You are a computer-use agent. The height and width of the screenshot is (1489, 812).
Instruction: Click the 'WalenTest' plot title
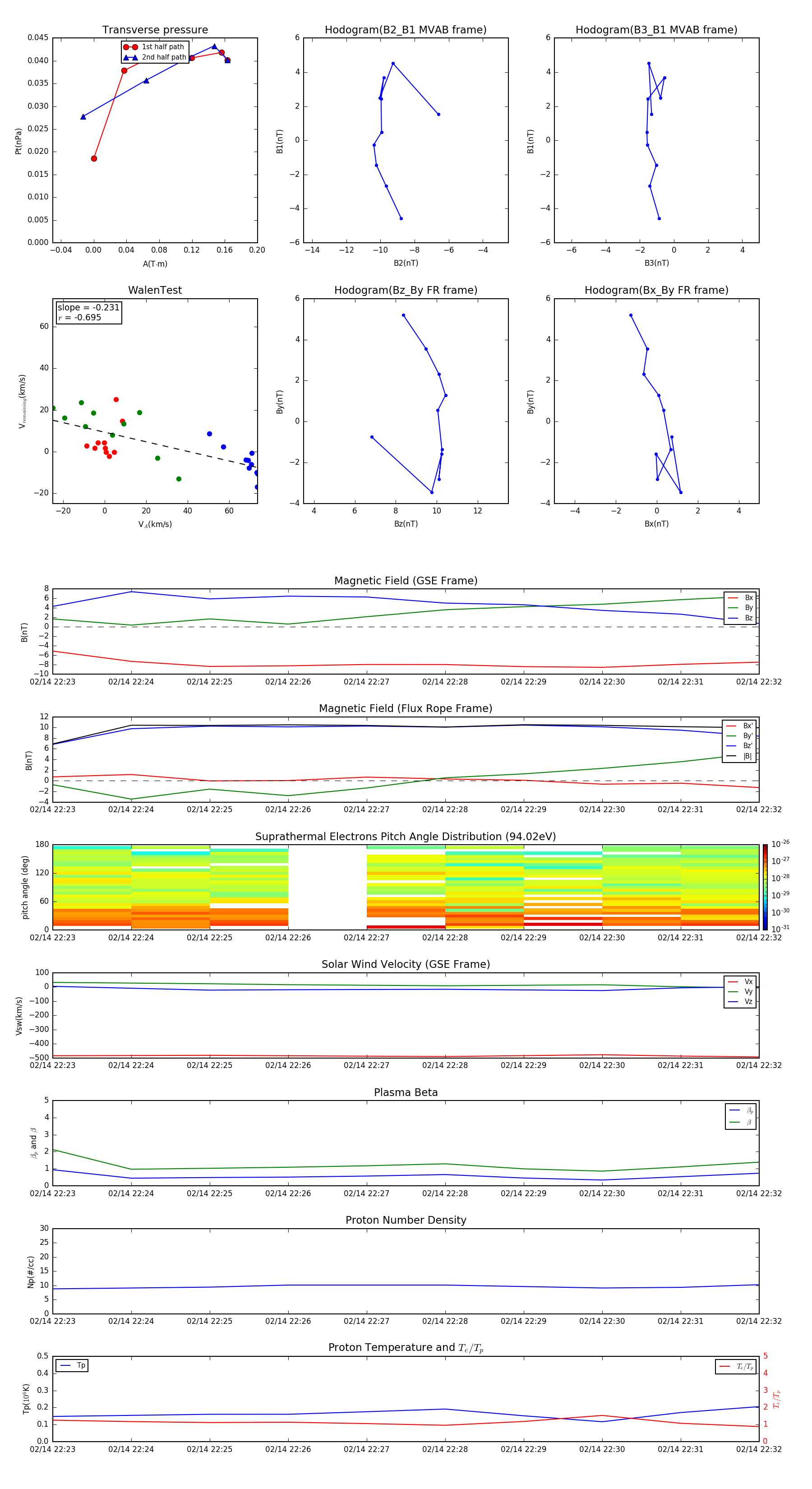(155, 290)
